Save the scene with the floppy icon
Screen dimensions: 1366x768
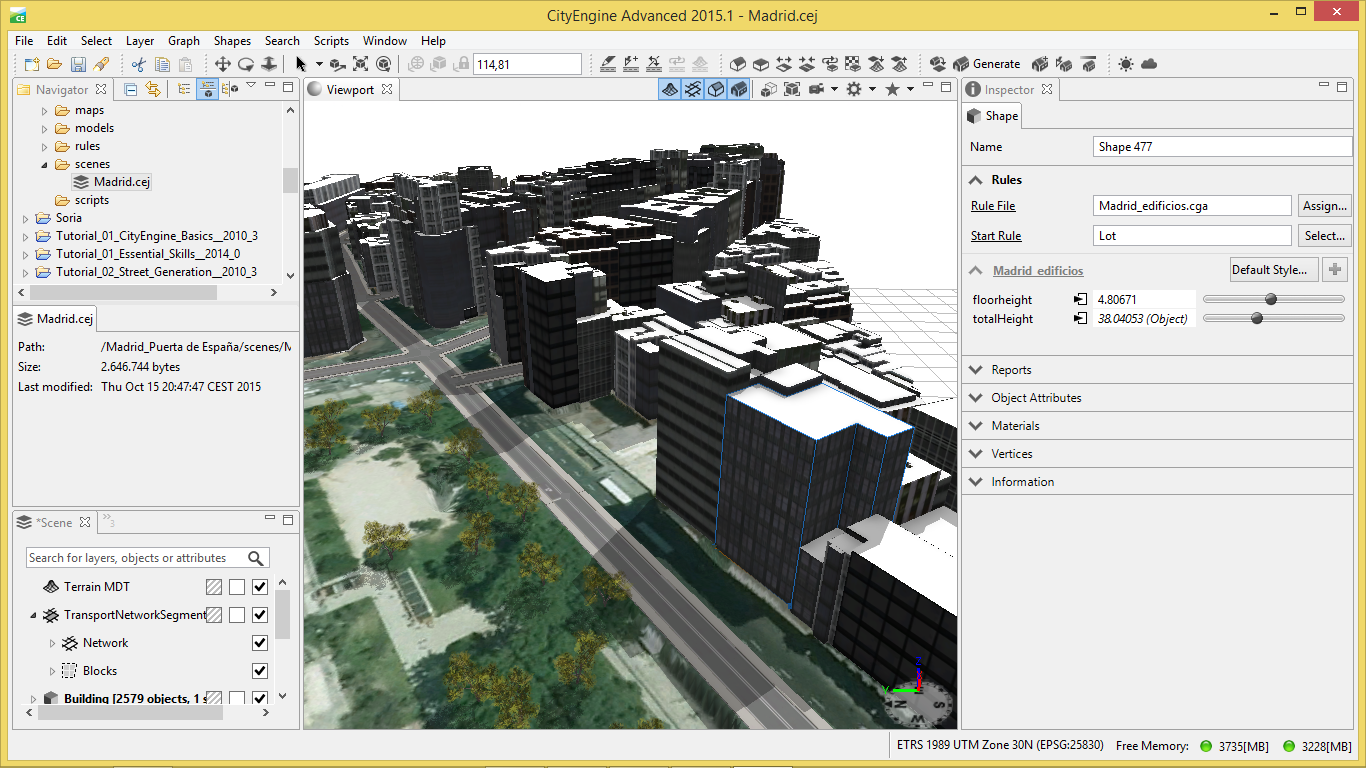tap(78, 64)
